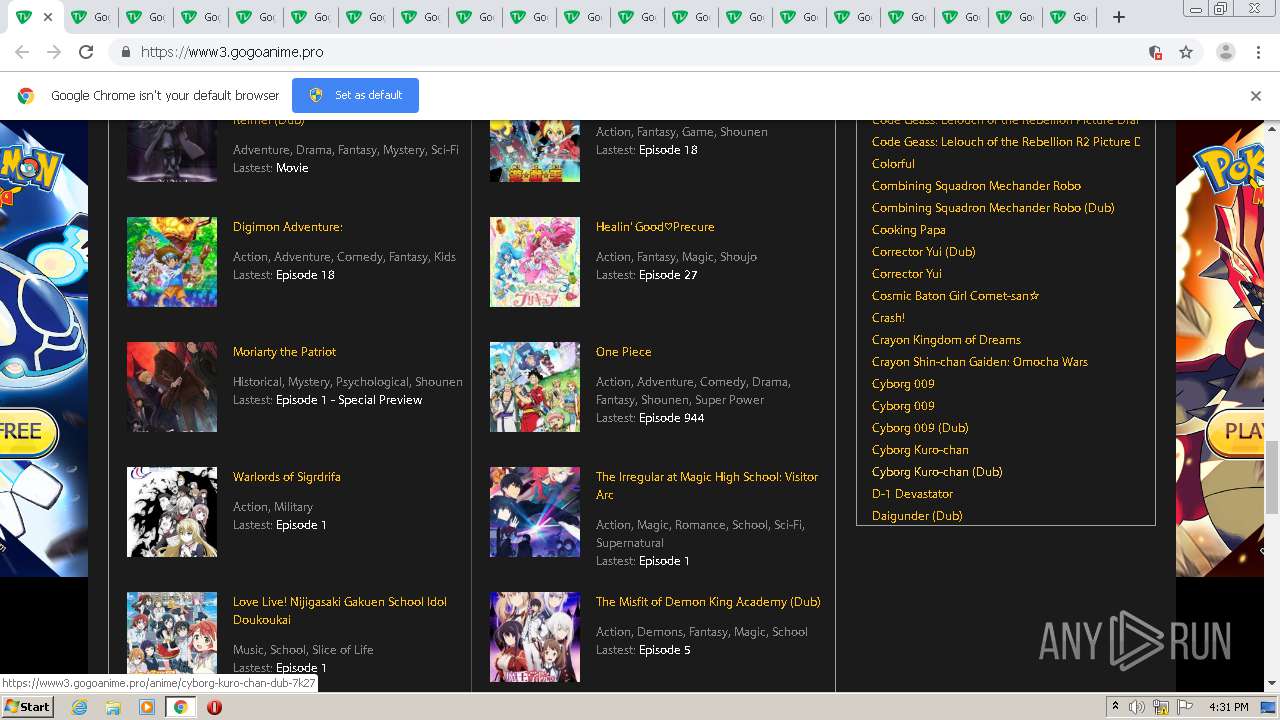Viewport: 1280px width, 720px height.
Task: Select Combining Squadron Mechander Robo (Dub)
Action: (x=993, y=208)
